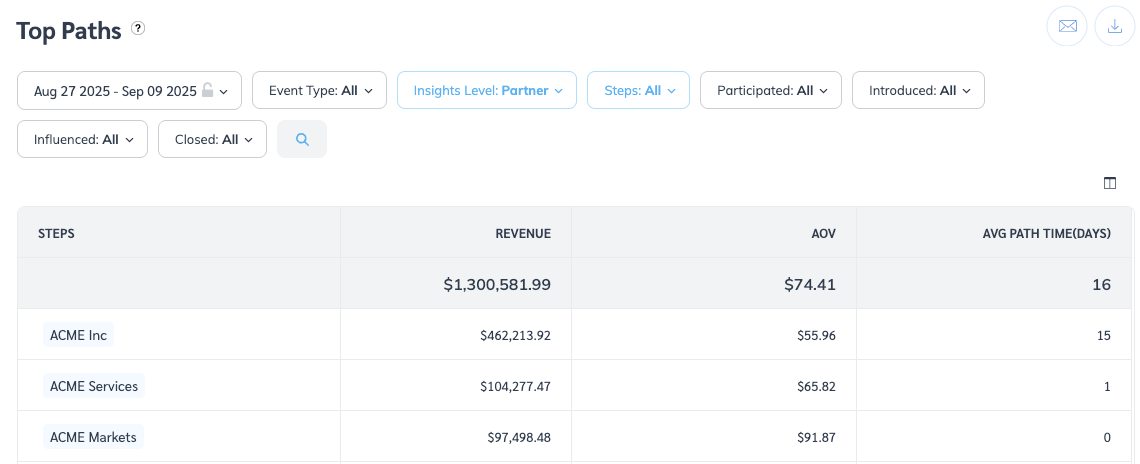Select the ACME Services path step
The height and width of the screenshot is (464, 1140).
tap(94, 386)
